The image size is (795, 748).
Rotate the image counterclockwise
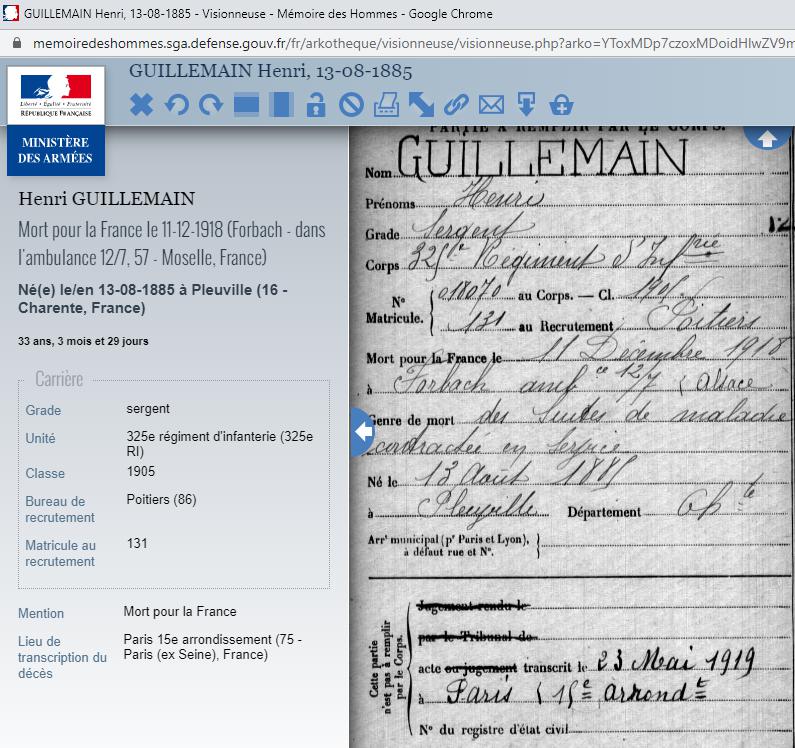tap(176, 105)
